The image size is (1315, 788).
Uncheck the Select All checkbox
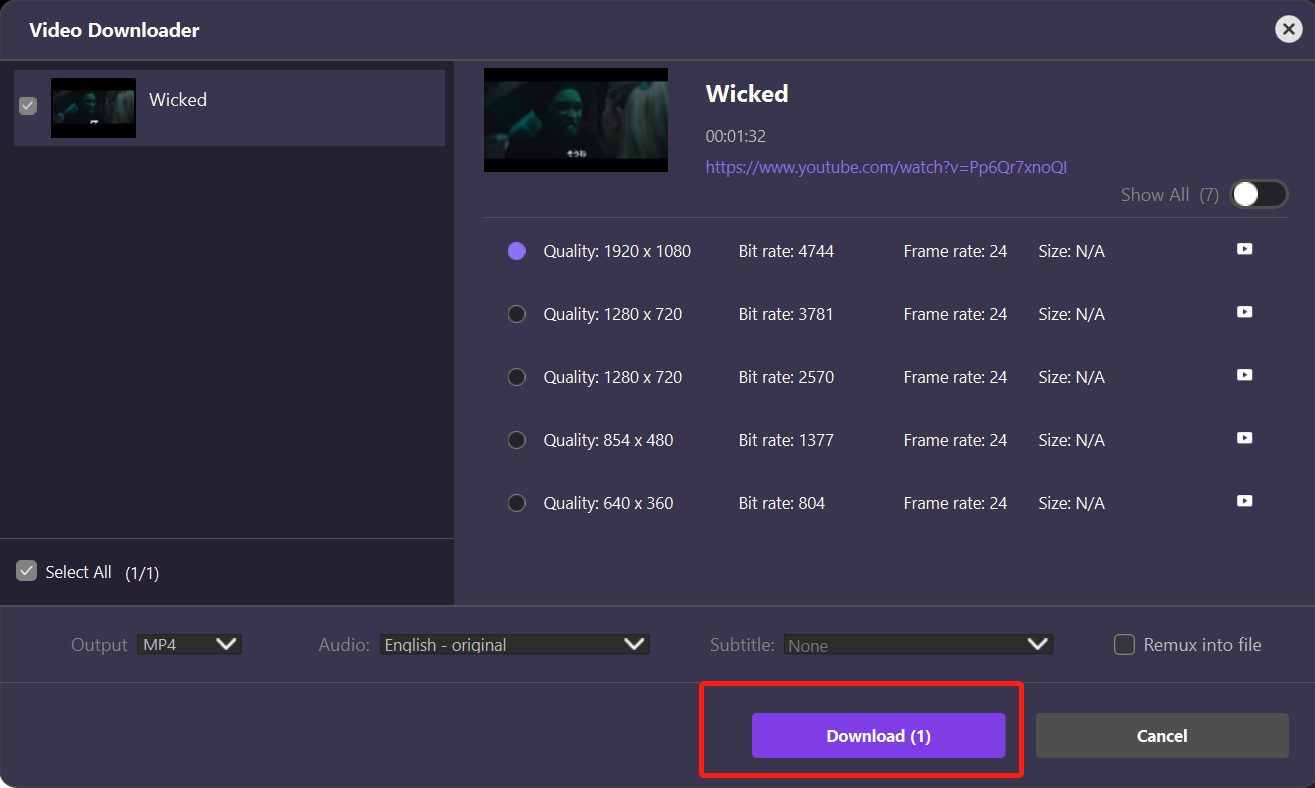(x=27, y=571)
